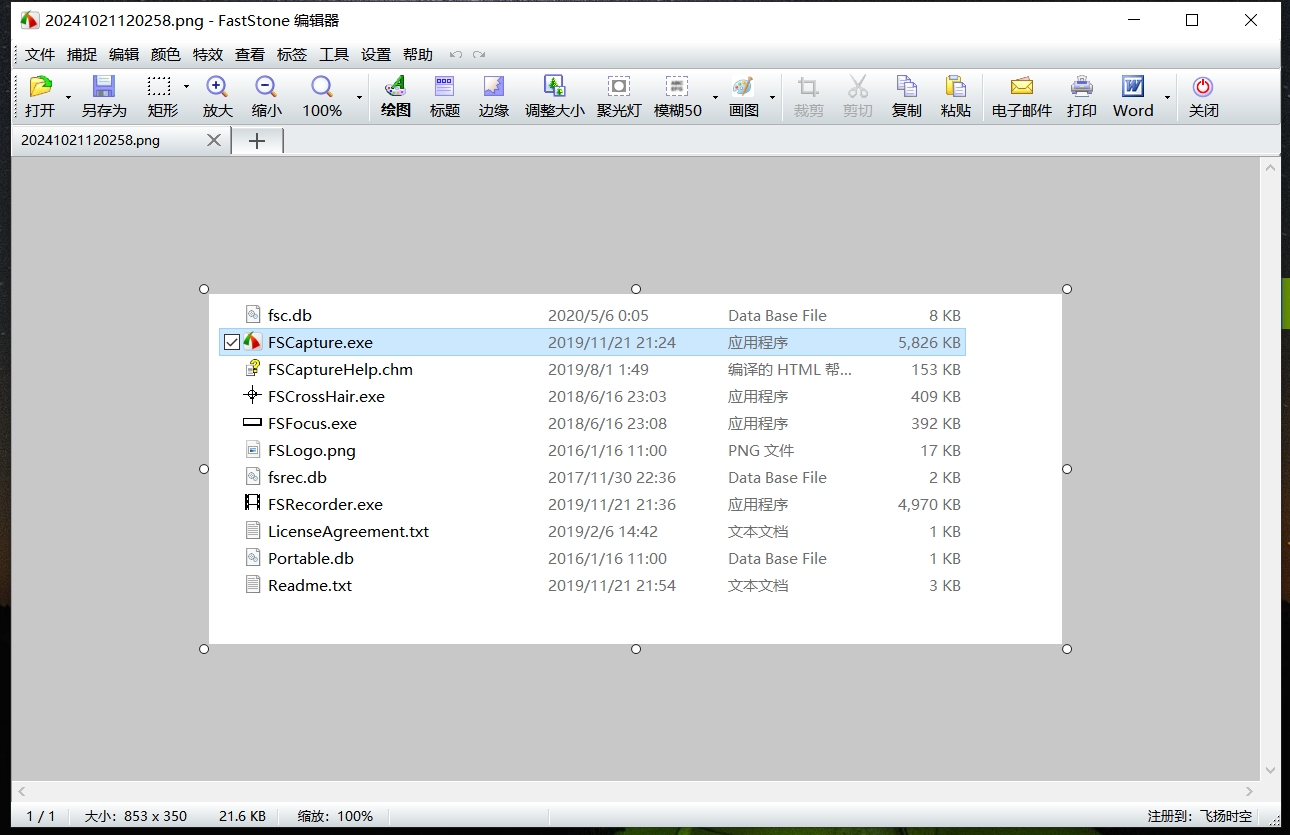Click the vertical scrollbar up arrow
Screen dimensions: 1290x835
pos(1270,168)
